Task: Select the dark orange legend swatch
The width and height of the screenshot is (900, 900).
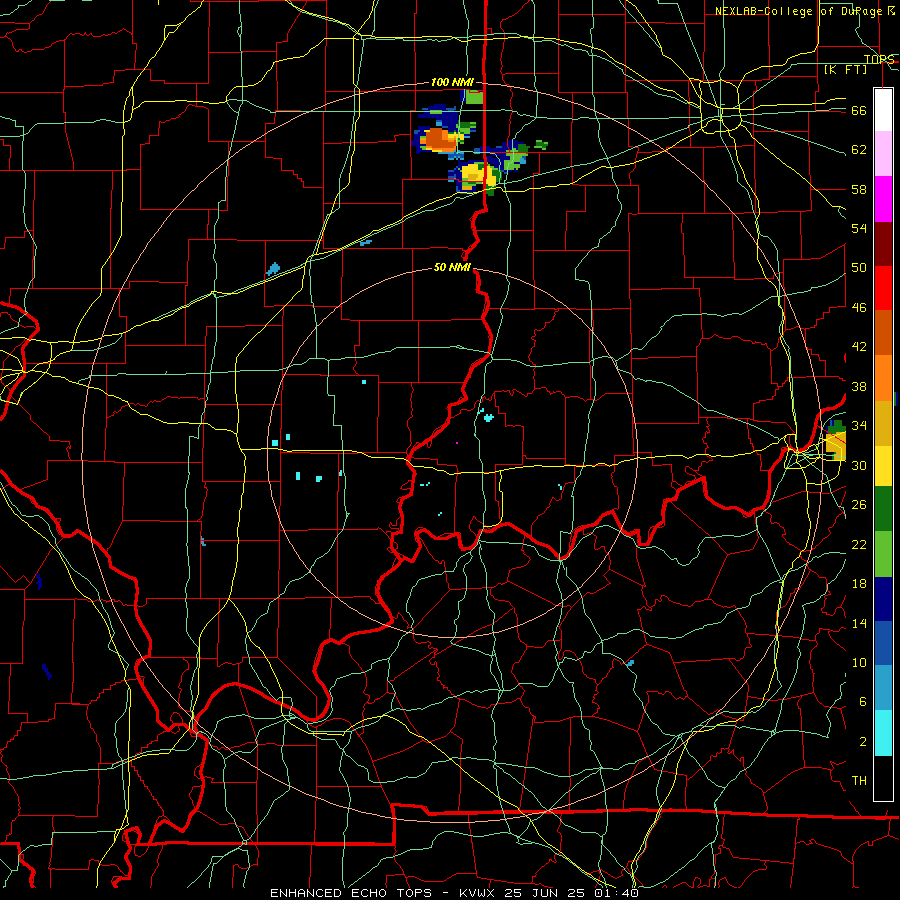Action: tap(883, 332)
